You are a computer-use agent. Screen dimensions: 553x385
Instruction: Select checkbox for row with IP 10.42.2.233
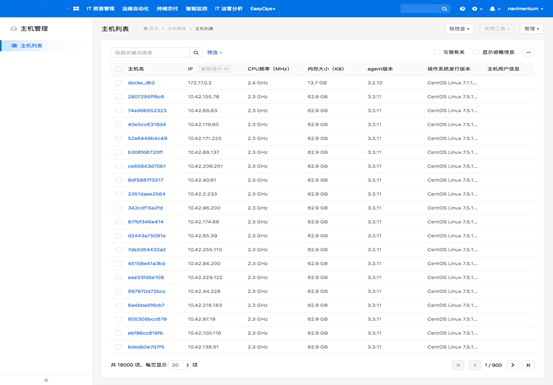(119, 194)
